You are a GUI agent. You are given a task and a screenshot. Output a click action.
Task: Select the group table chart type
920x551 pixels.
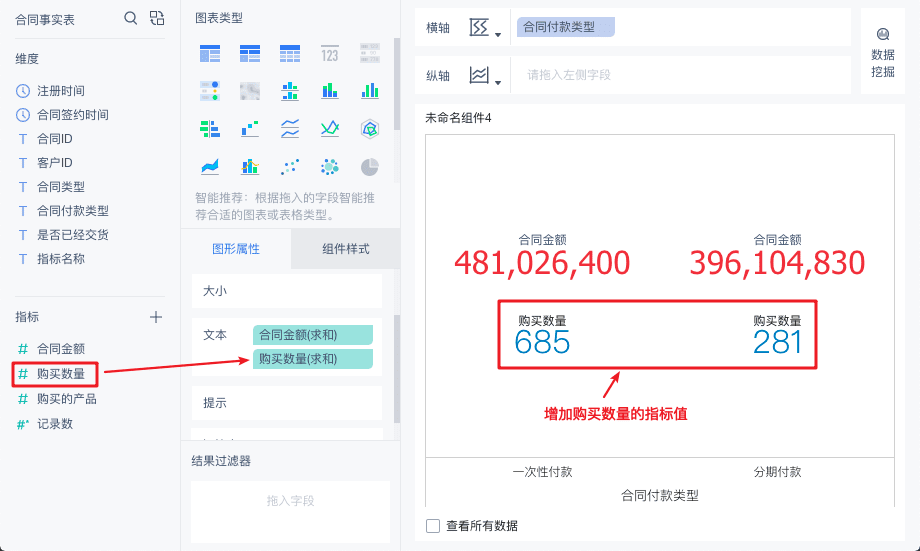tap(210, 54)
